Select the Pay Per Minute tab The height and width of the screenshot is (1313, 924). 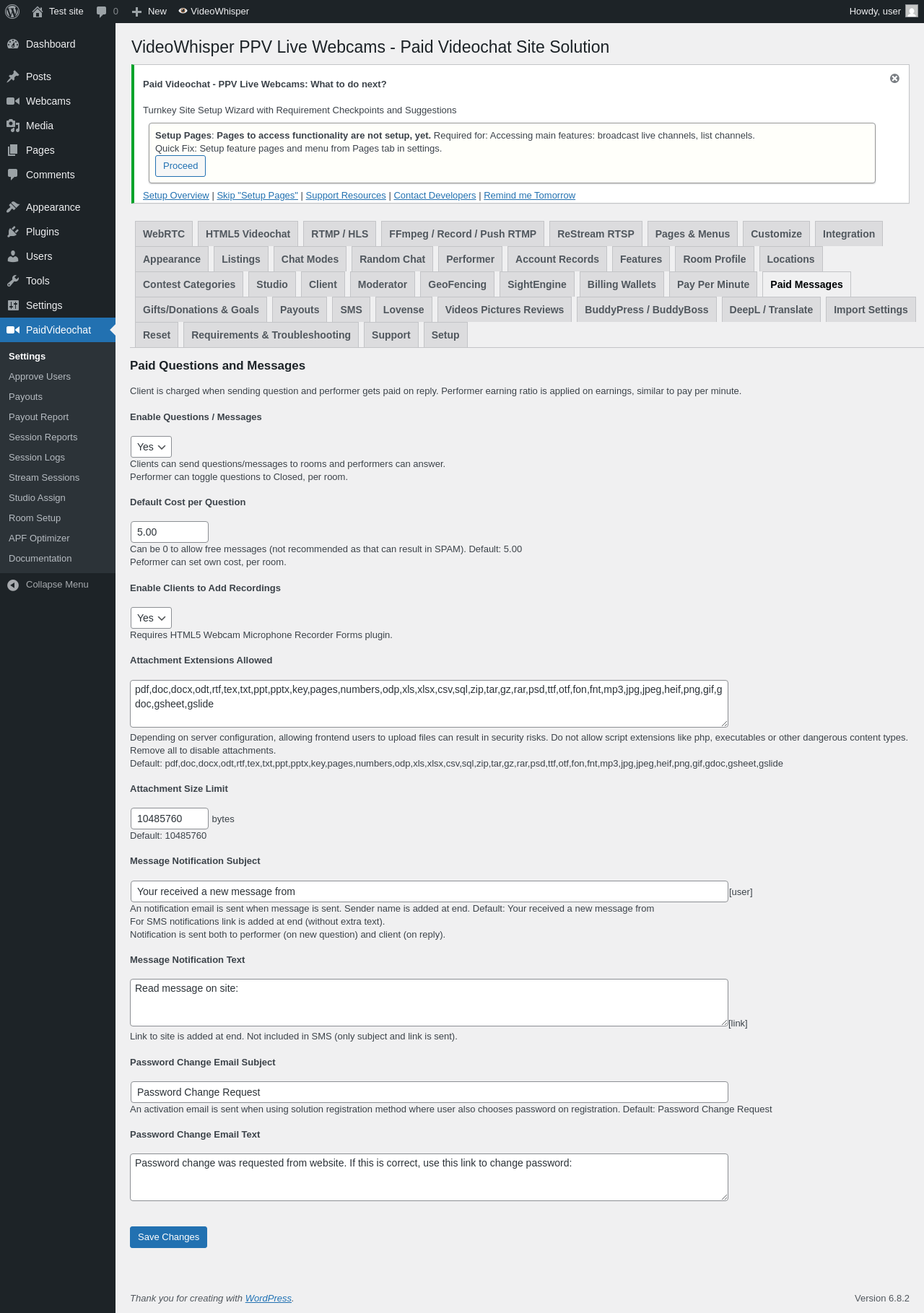(713, 284)
